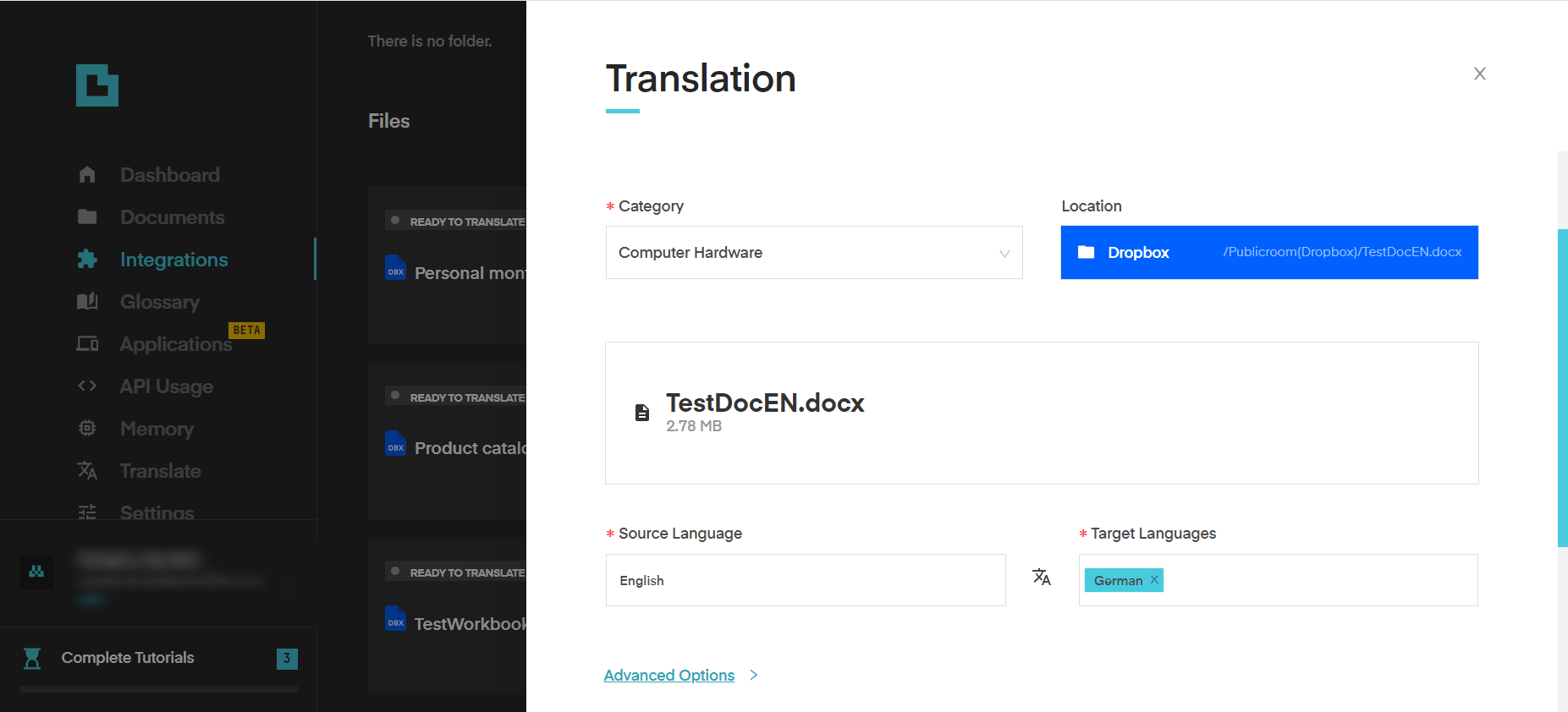The height and width of the screenshot is (712, 1568).
Task: Close the Translation panel
Action: [1479, 74]
